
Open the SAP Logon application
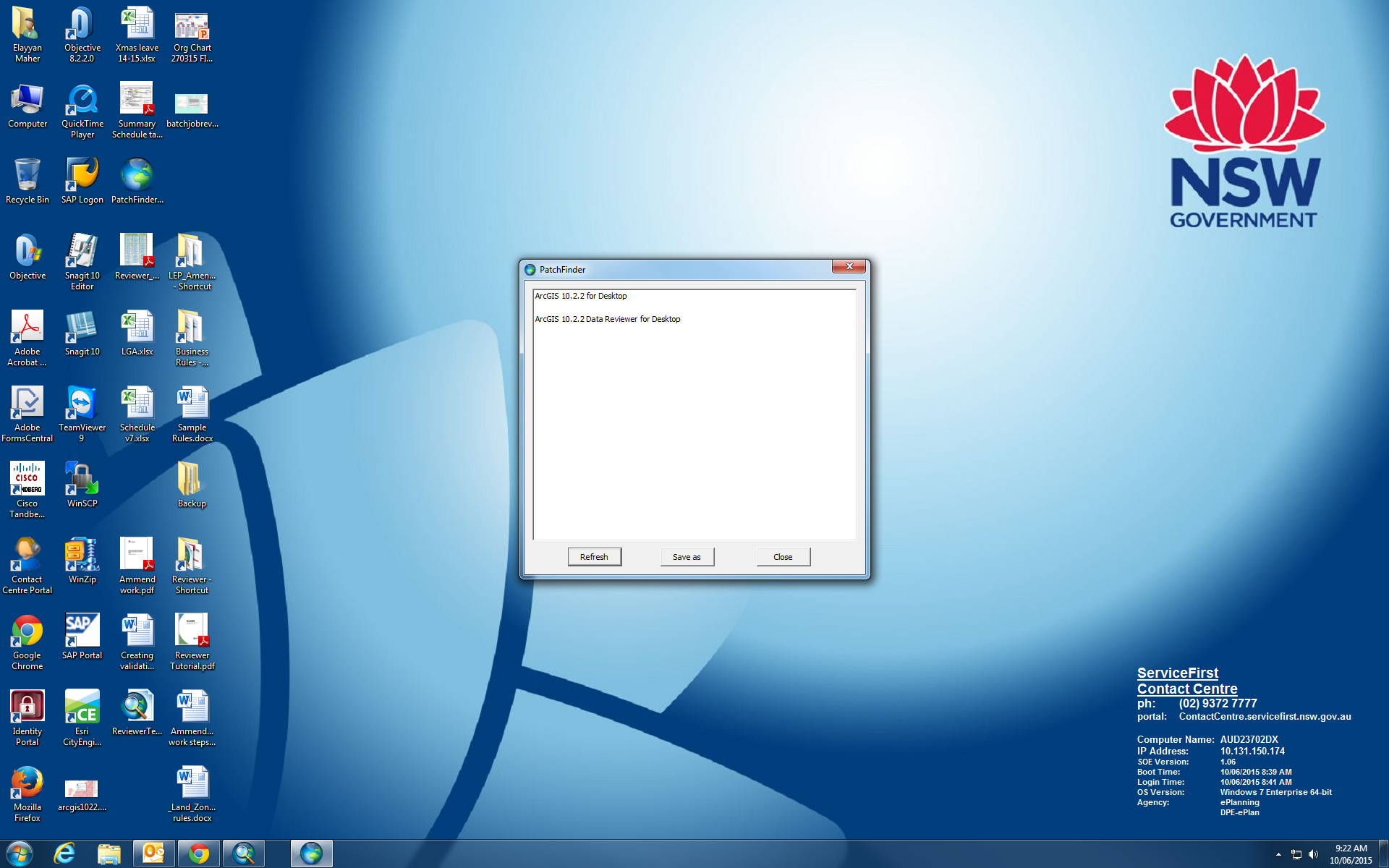click(x=82, y=176)
